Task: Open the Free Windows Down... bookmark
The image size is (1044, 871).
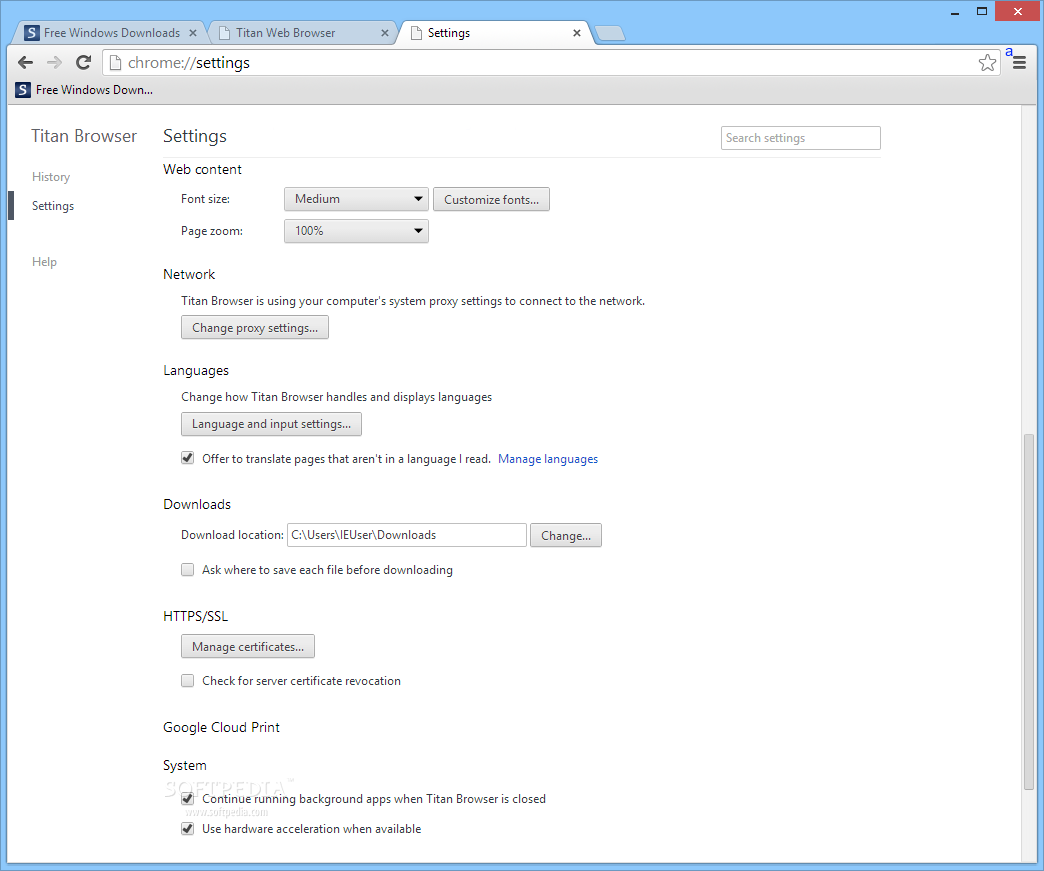Action: tap(84, 90)
